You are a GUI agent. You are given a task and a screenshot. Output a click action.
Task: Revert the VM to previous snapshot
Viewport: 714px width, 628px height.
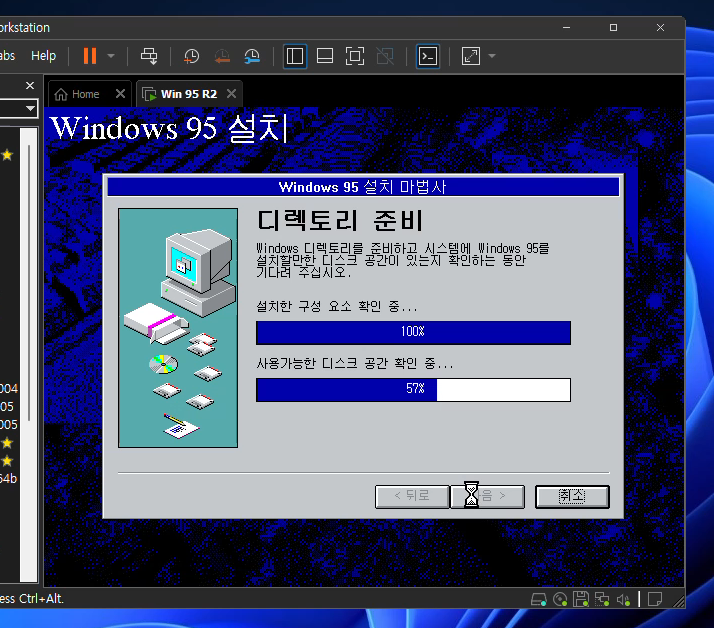[x=222, y=56]
